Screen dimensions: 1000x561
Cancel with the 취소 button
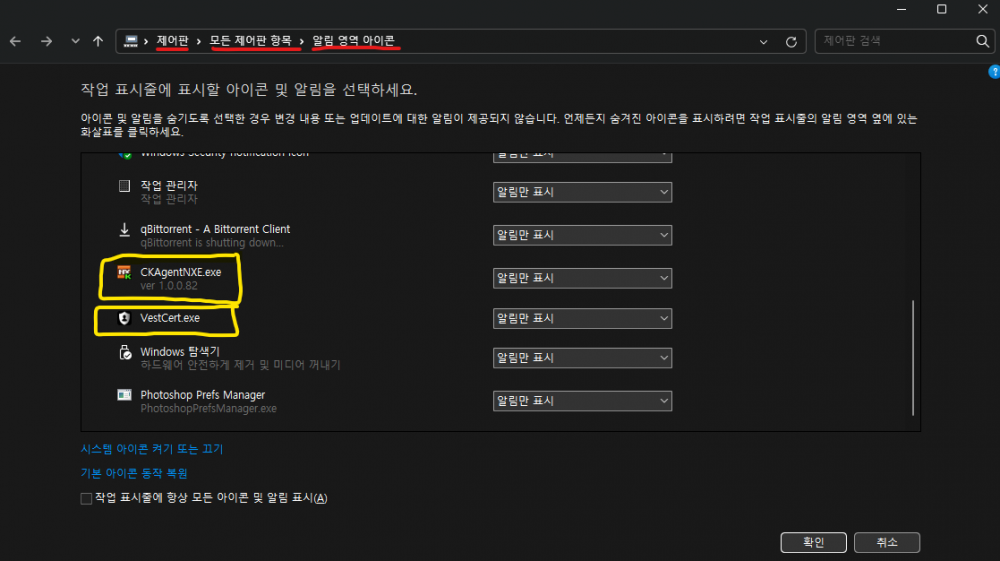pos(886,543)
